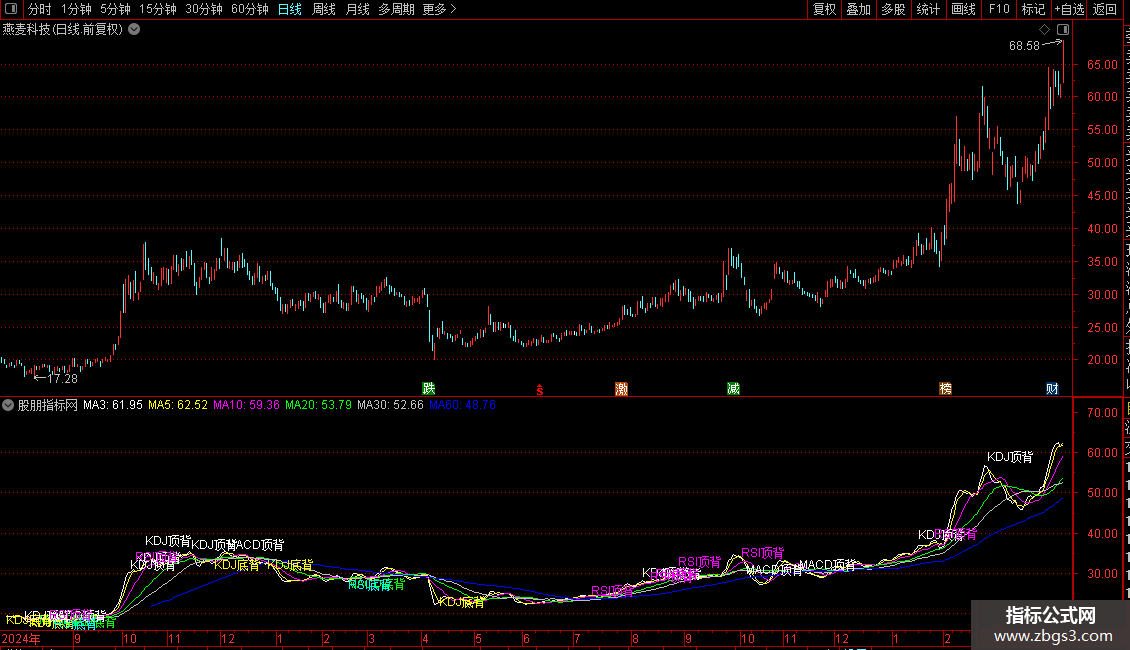Click the diamond marker icon near 68.58
This screenshot has height=650, width=1130.
pos(1044,30)
